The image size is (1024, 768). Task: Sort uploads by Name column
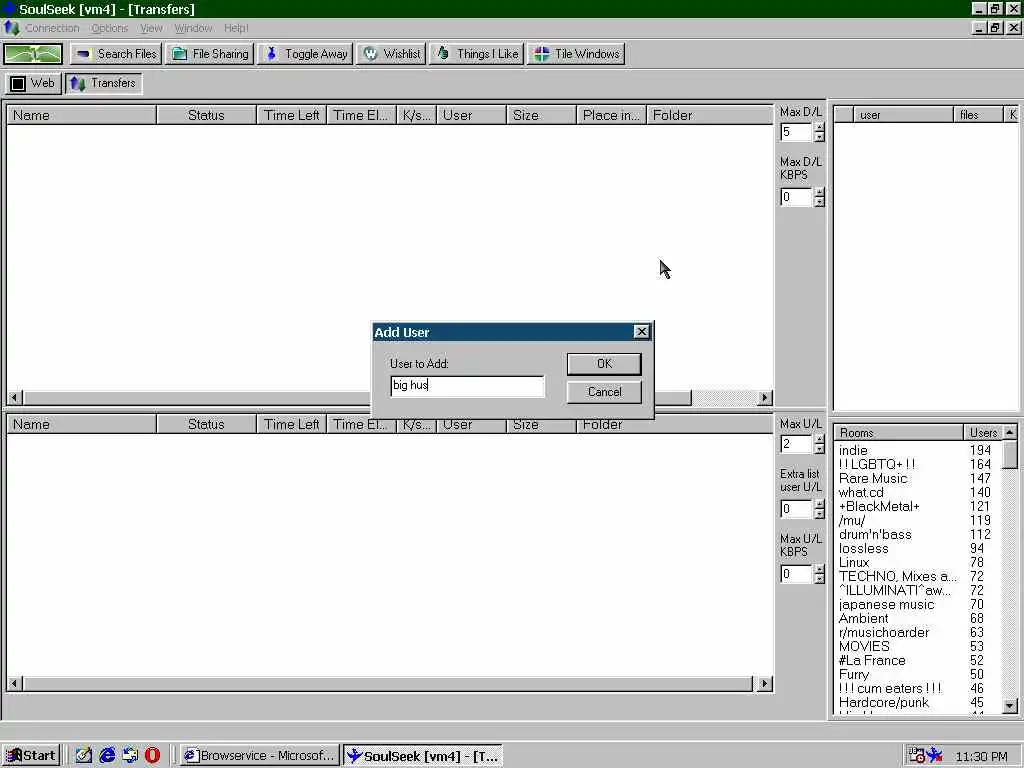(x=82, y=424)
